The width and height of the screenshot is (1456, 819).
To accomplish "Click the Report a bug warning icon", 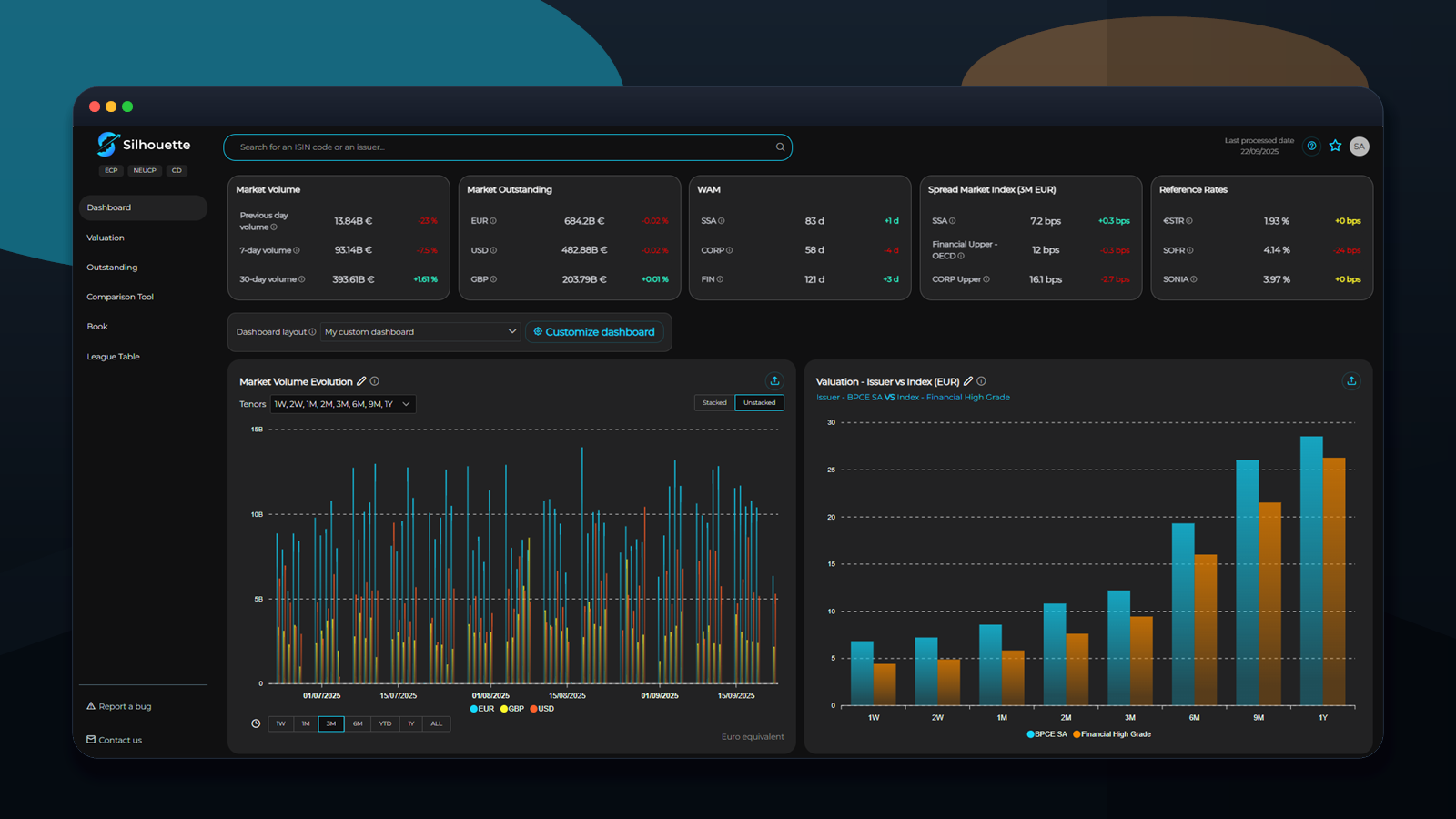I will coord(91,706).
